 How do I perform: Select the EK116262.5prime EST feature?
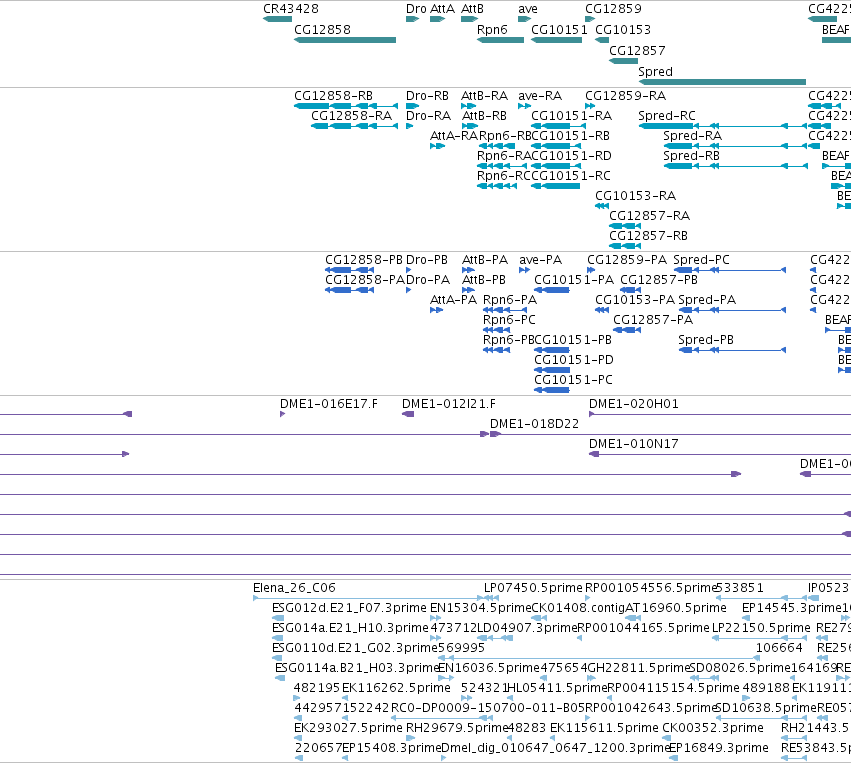click(345, 699)
